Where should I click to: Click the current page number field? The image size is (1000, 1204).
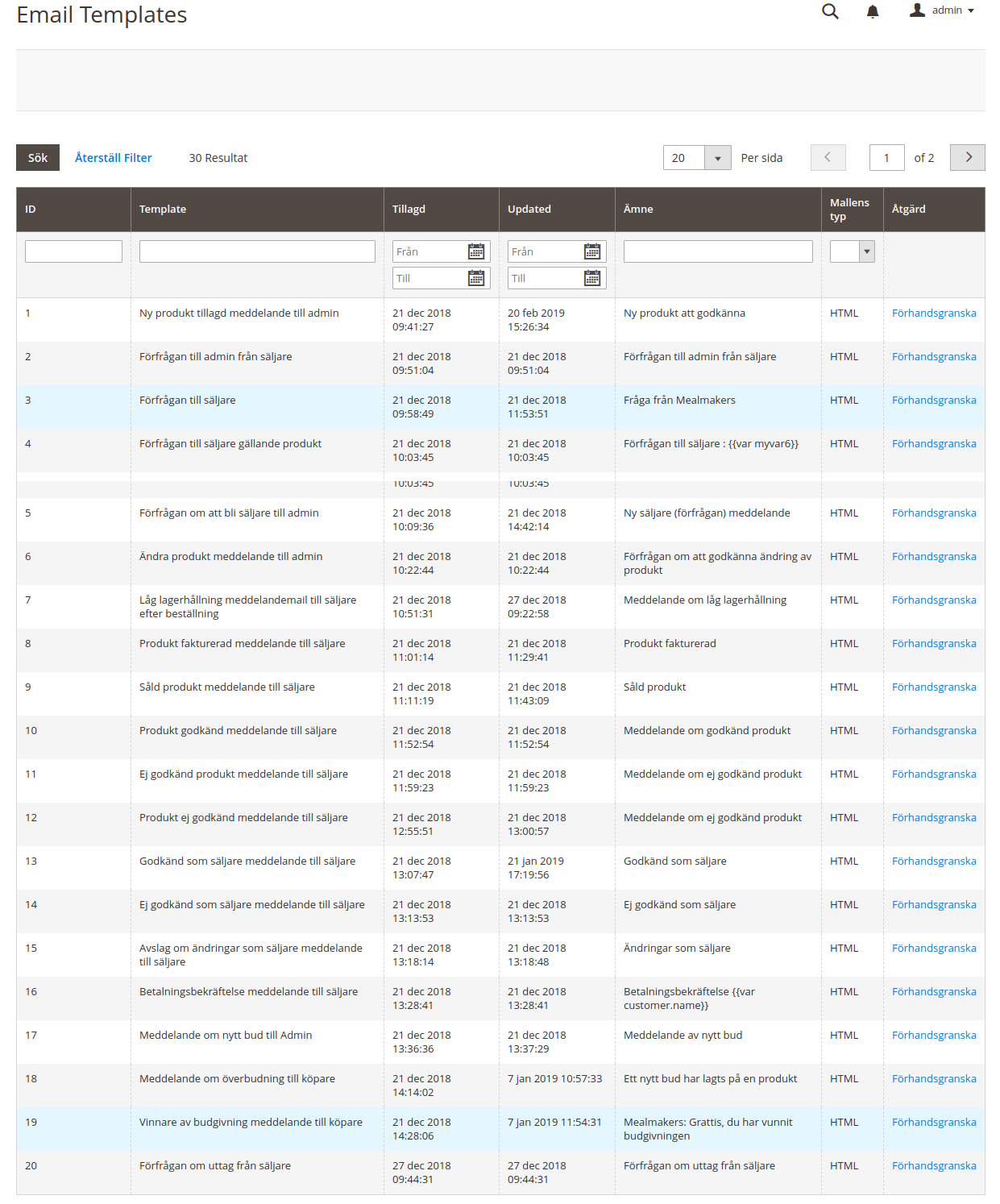pyautogui.click(x=886, y=158)
